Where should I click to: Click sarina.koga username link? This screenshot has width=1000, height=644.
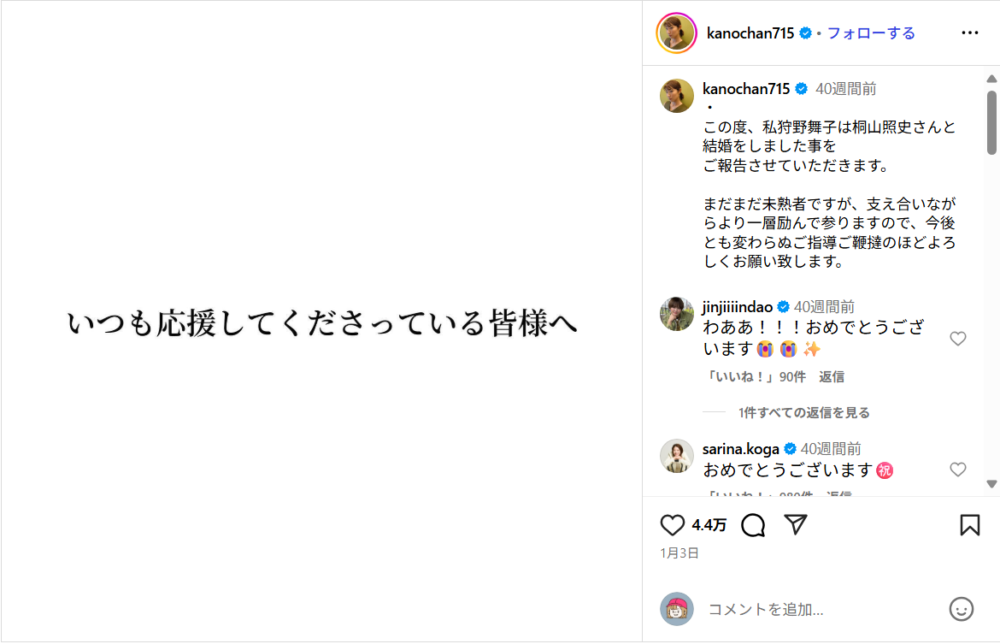(741, 449)
